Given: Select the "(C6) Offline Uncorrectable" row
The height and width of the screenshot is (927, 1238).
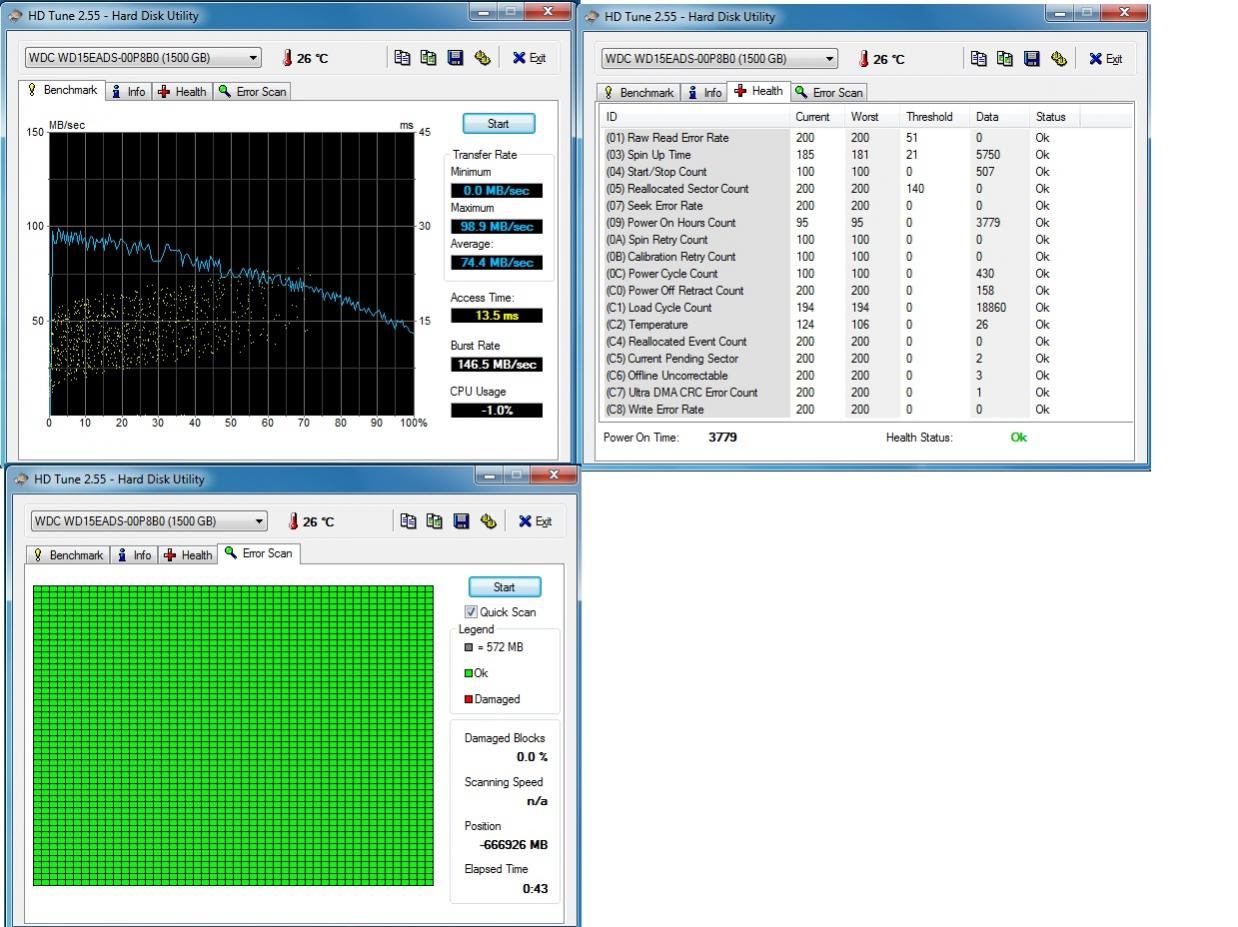Looking at the screenshot, I should click(866, 376).
